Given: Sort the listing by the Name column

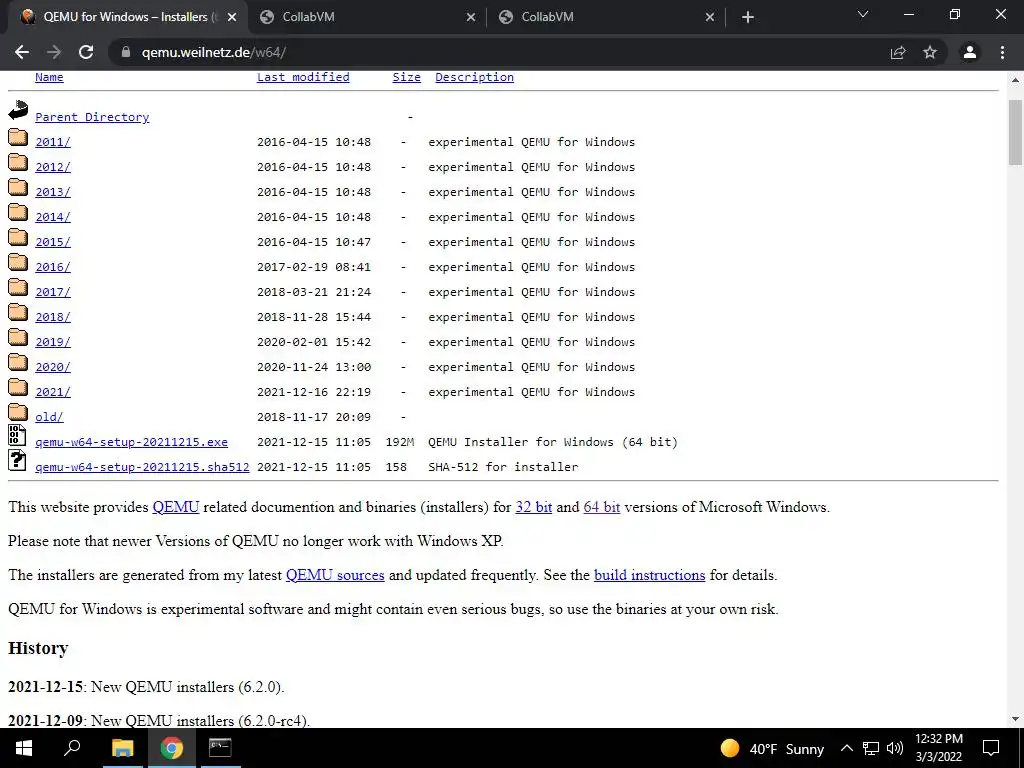Looking at the screenshot, I should 49,77.
